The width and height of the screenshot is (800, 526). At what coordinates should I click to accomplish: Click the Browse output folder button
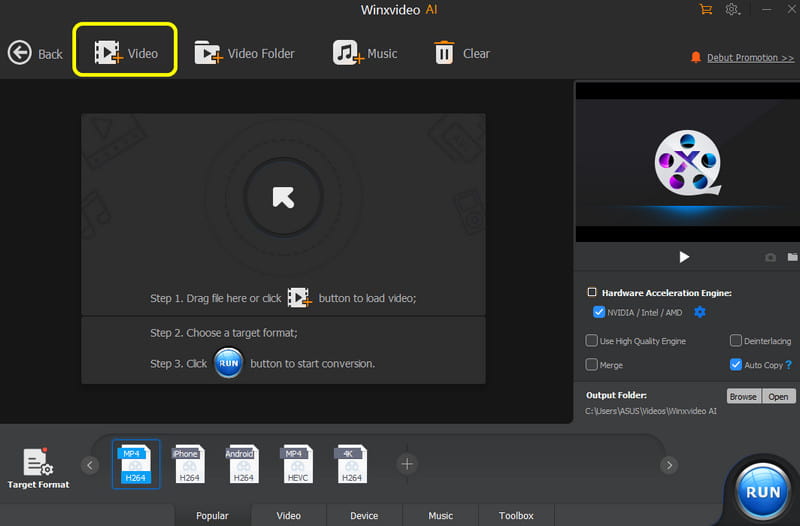tap(743, 396)
